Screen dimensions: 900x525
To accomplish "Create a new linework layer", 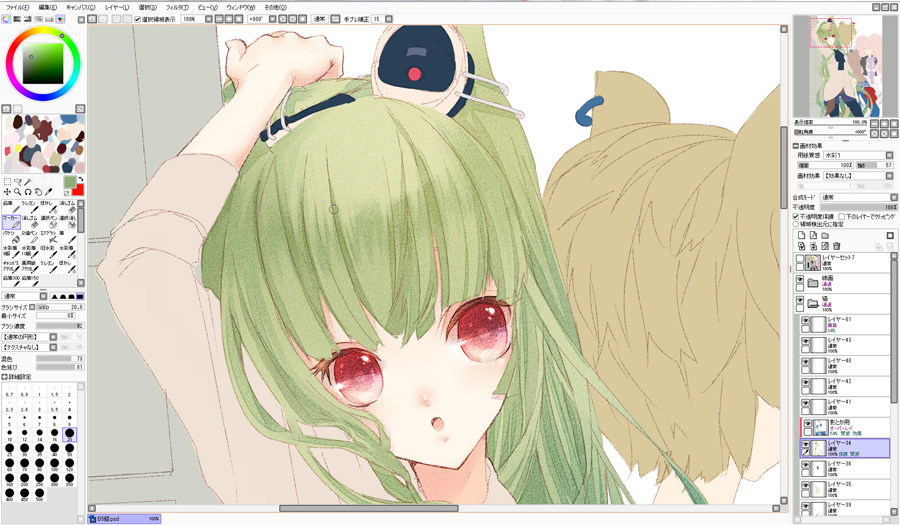I will click(x=813, y=235).
